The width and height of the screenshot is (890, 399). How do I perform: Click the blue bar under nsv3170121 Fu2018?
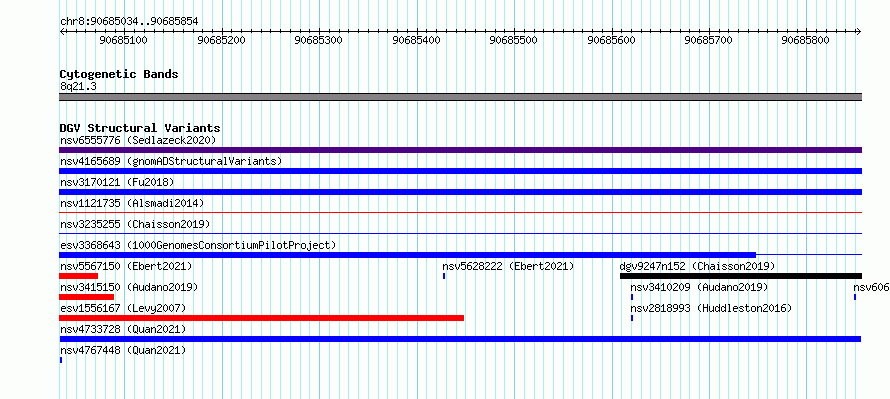click(x=460, y=192)
